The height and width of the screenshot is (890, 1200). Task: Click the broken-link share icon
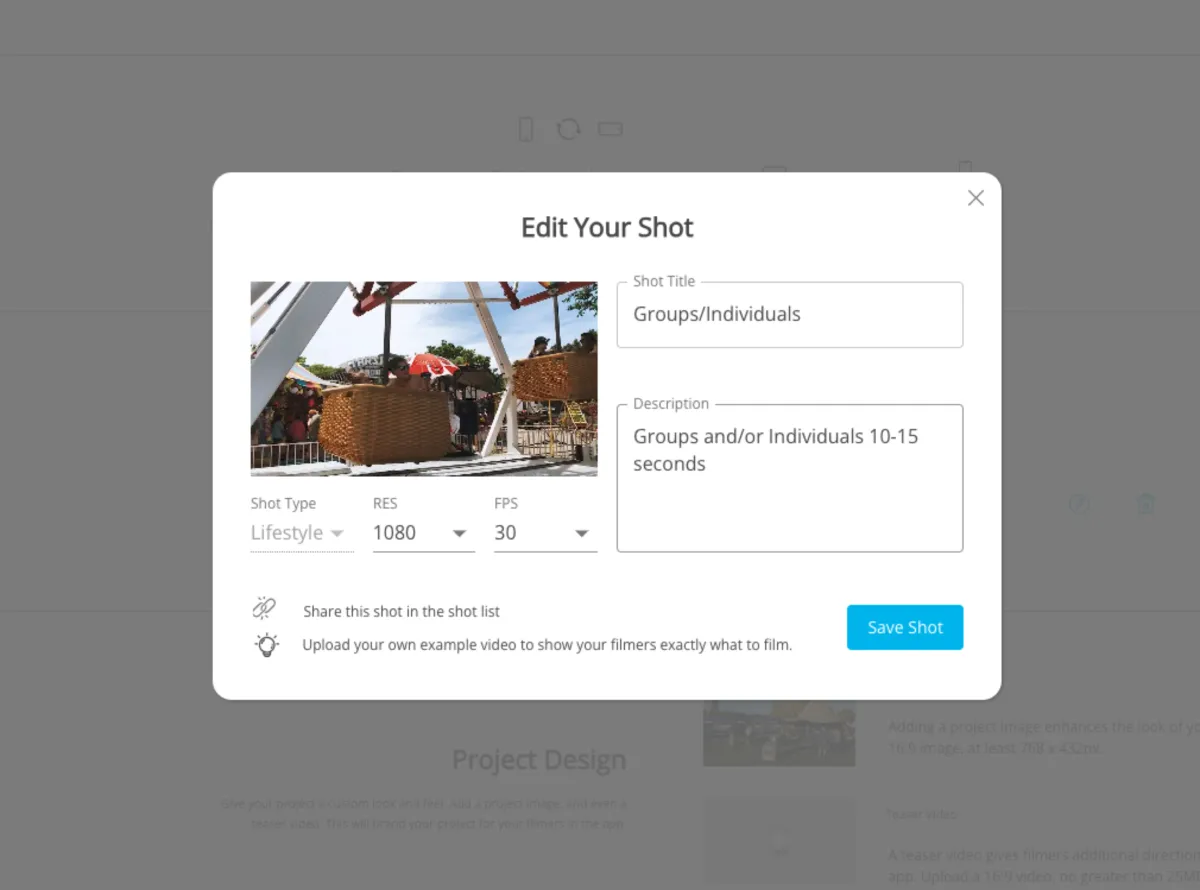[264, 607]
